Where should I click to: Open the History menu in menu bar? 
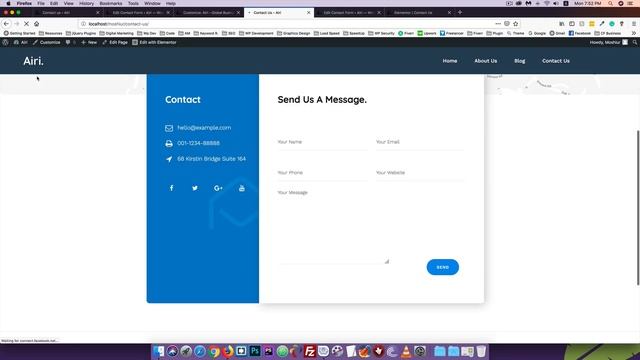86,3
